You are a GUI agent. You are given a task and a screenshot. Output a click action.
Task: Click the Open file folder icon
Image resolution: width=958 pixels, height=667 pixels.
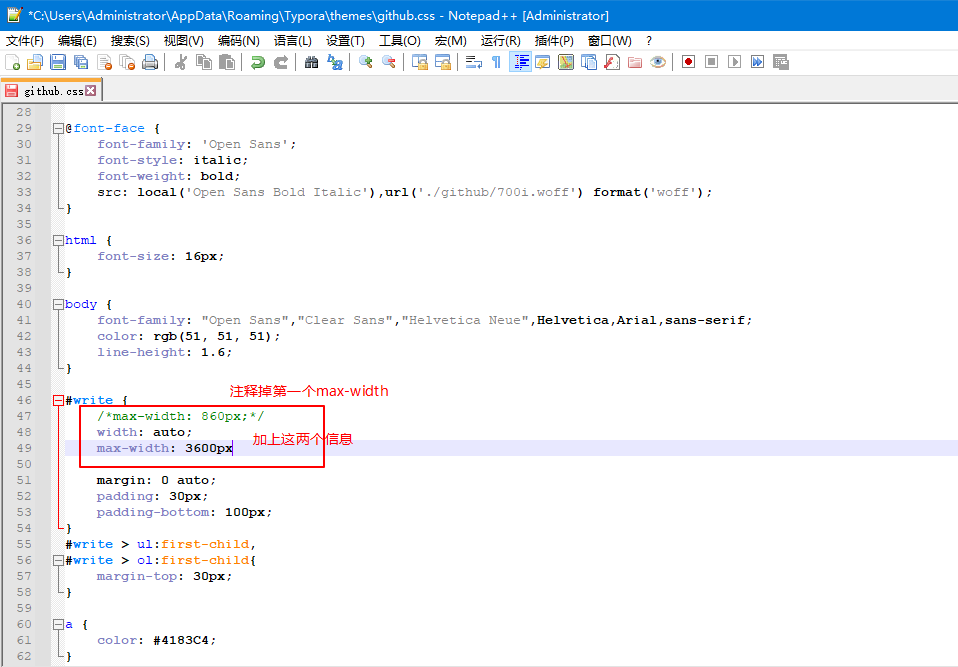click(x=35, y=62)
